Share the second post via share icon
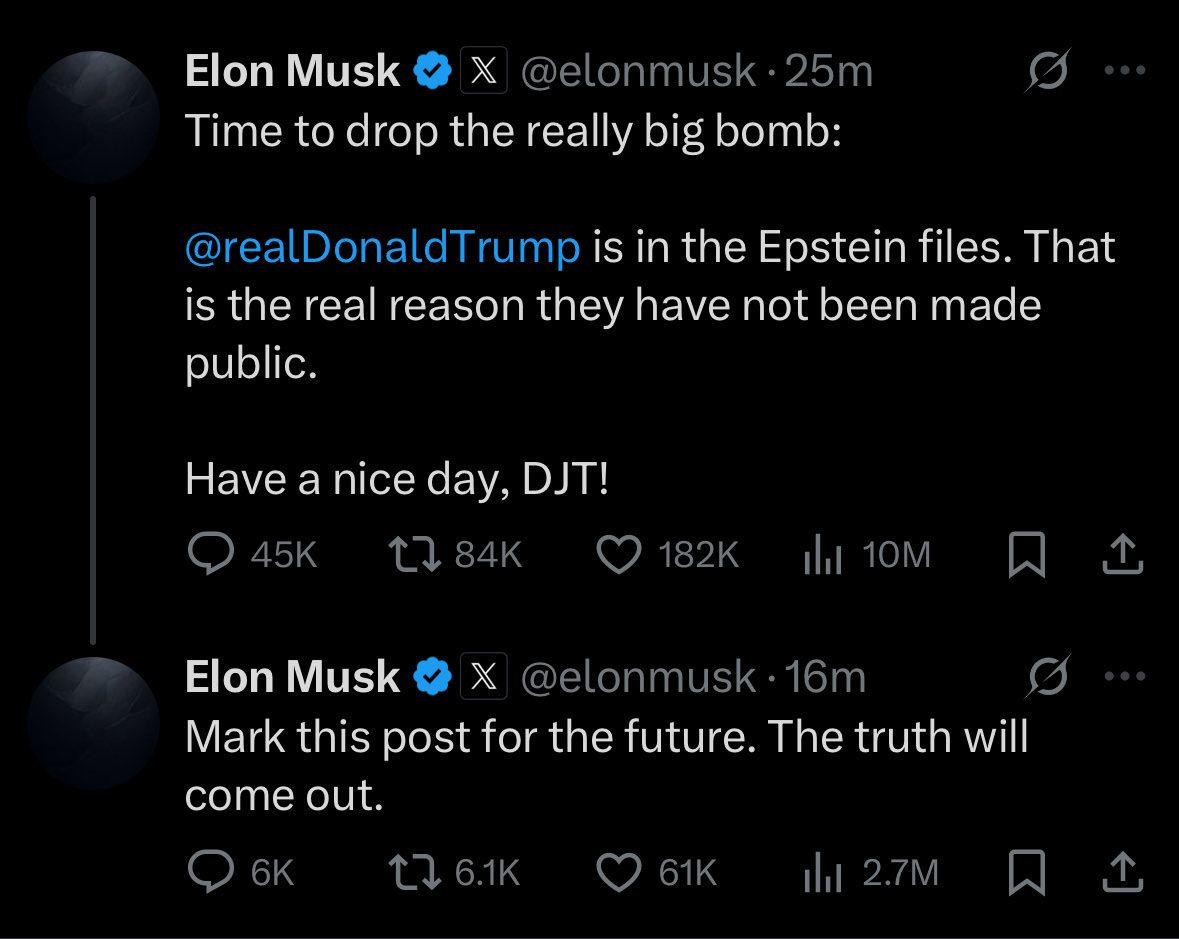The height and width of the screenshot is (939, 1179). pyautogui.click(x=1122, y=873)
